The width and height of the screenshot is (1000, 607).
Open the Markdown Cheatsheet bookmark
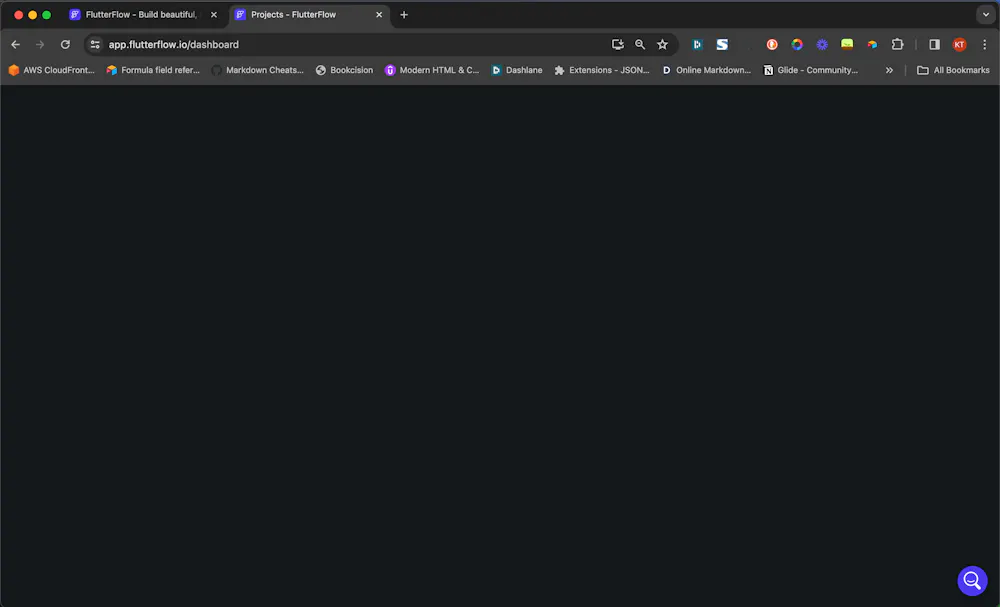pos(258,70)
